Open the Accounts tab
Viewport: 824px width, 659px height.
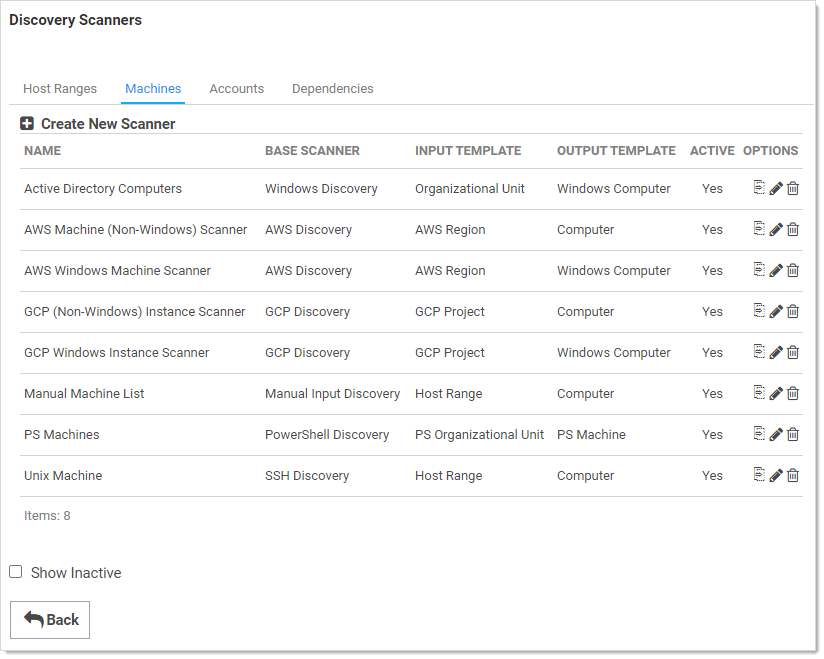236,89
